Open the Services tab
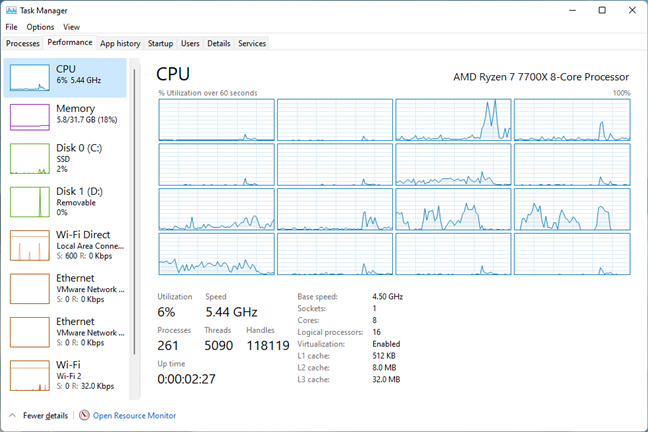Image resolution: width=648 pixels, height=432 pixels. coord(252,44)
